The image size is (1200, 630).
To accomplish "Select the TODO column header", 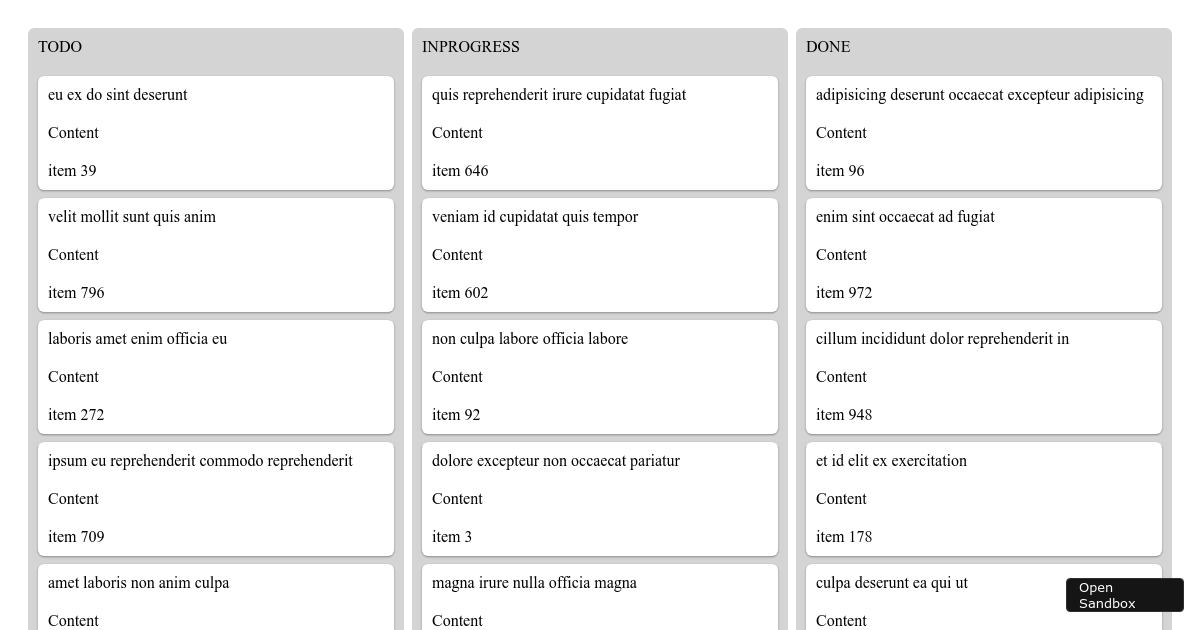I will coord(60,47).
